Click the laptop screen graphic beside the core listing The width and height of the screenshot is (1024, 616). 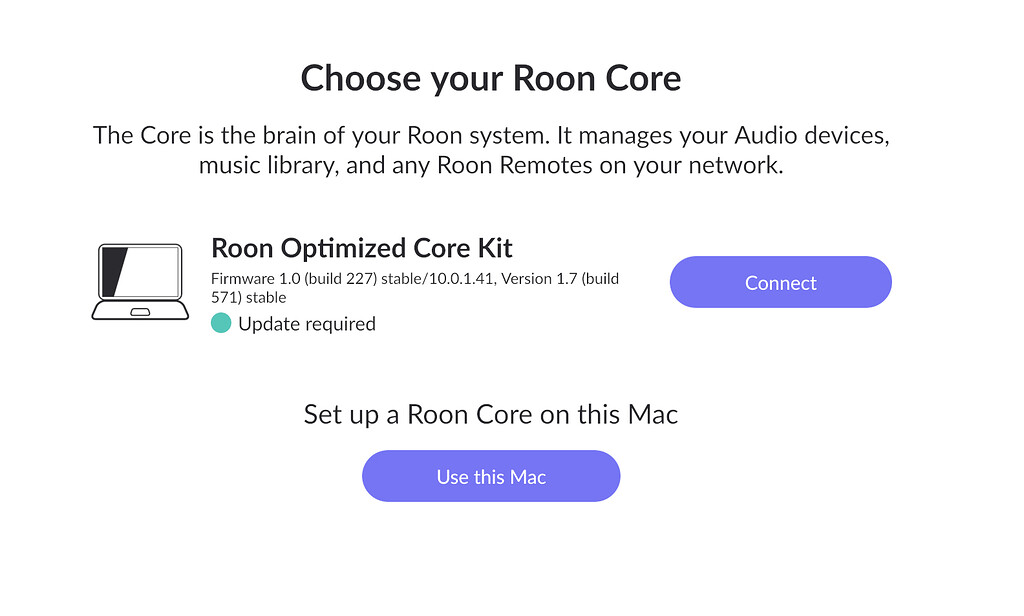coord(140,268)
